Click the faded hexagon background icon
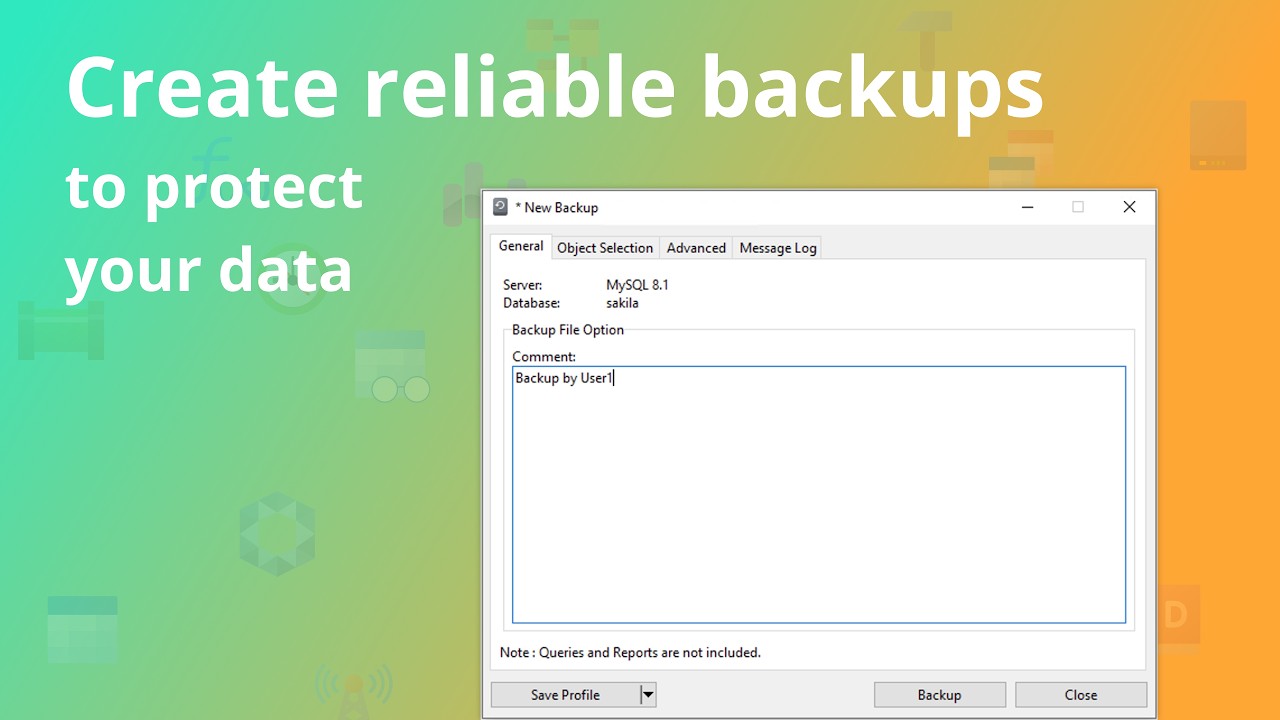The height and width of the screenshot is (720, 1280). pyautogui.click(x=277, y=533)
